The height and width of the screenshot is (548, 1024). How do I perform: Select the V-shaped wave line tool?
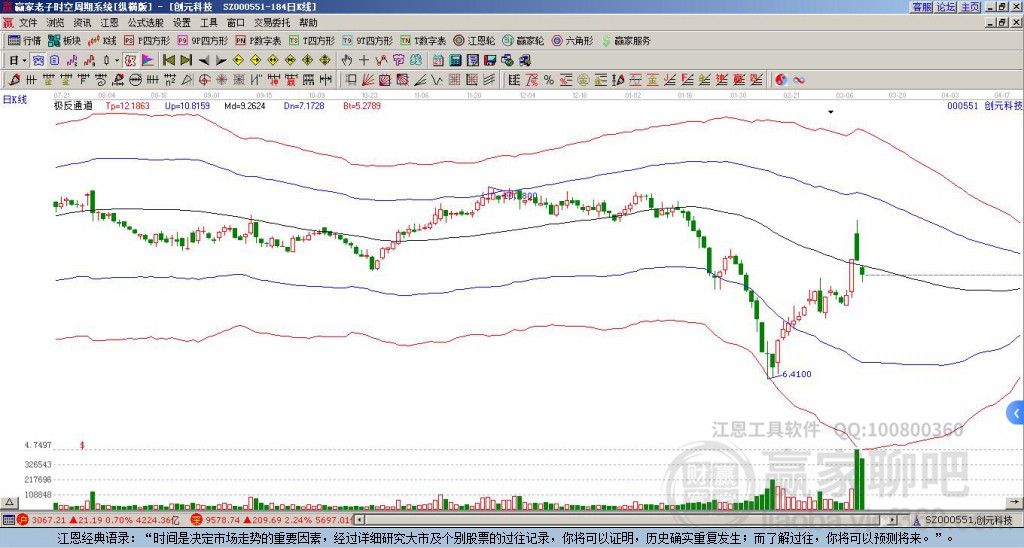tap(436, 80)
